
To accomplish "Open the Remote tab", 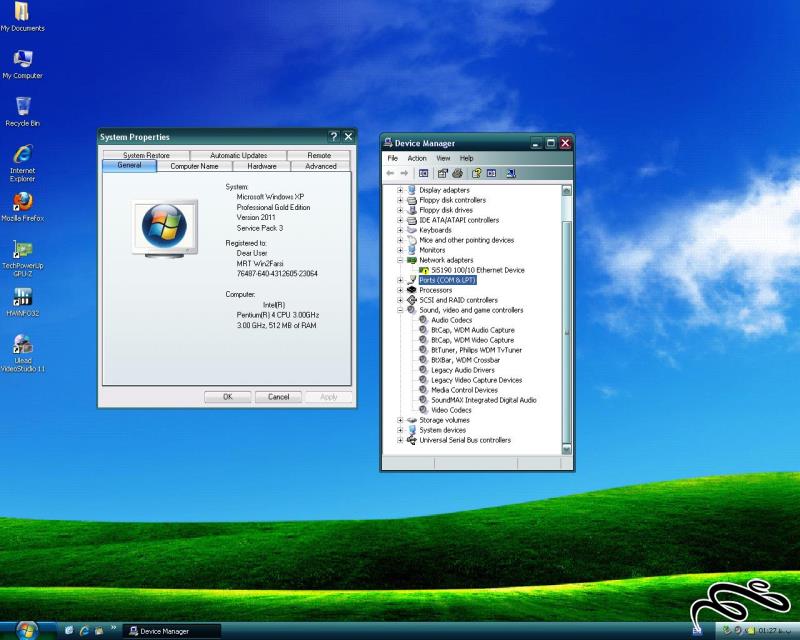I will tap(319, 155).
